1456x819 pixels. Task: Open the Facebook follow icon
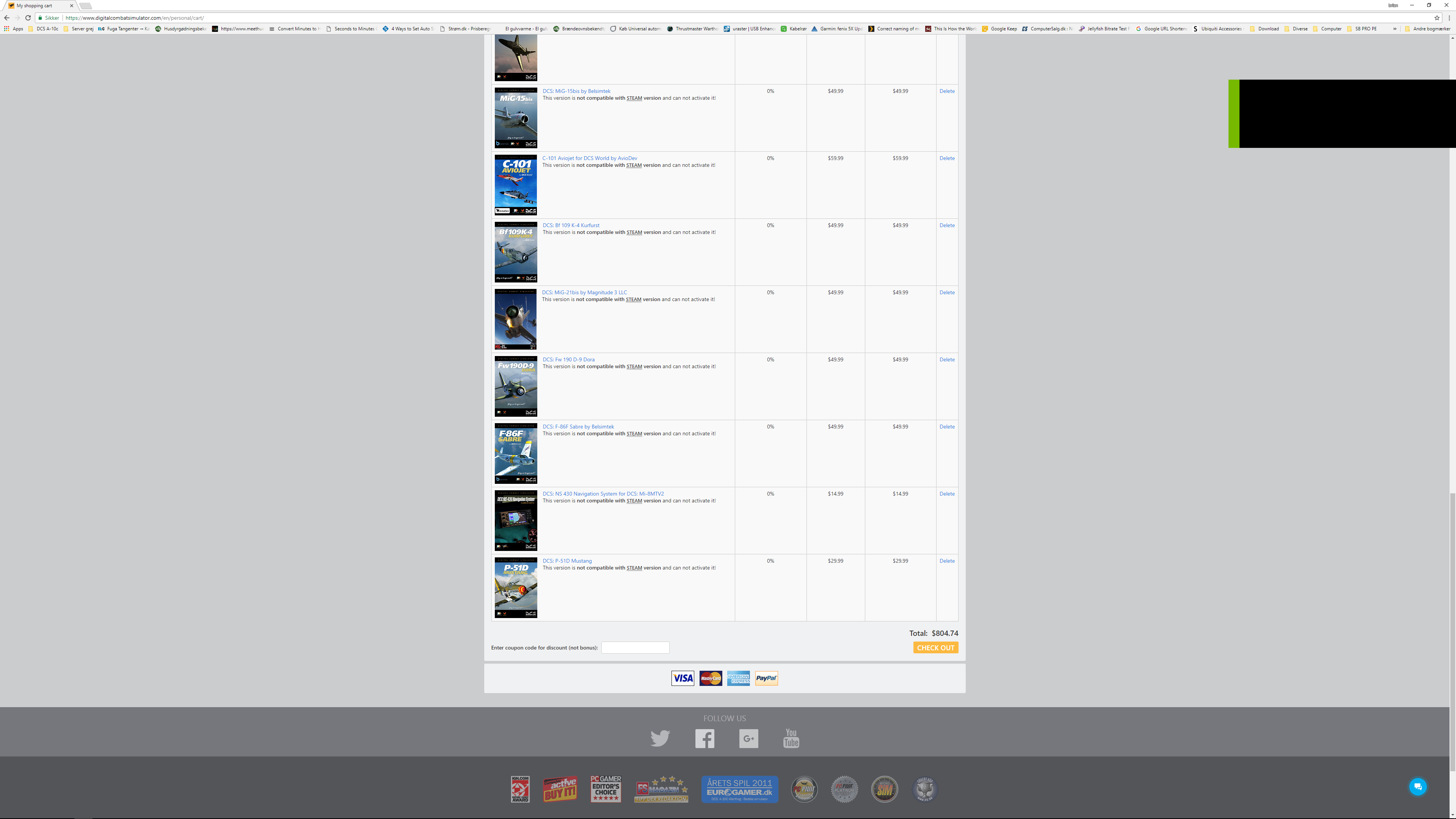point(705,738)
